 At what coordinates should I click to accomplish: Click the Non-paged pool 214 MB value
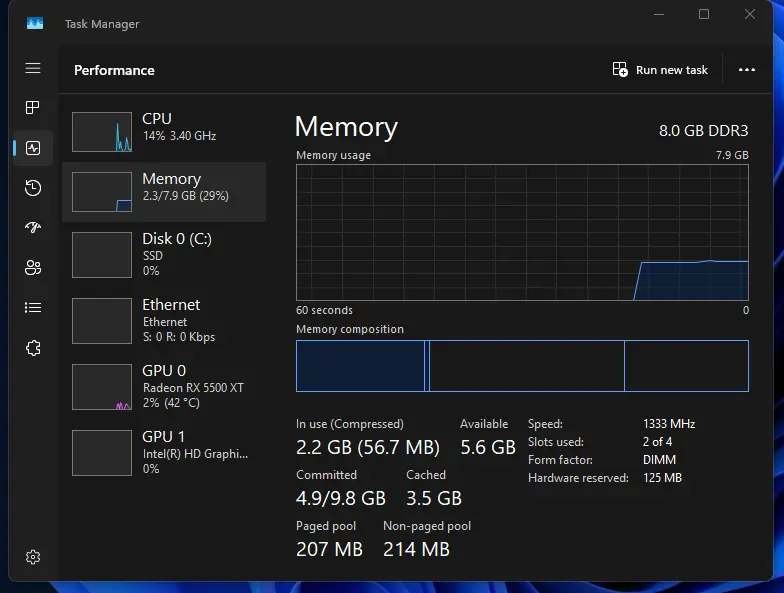pos(416,549)
